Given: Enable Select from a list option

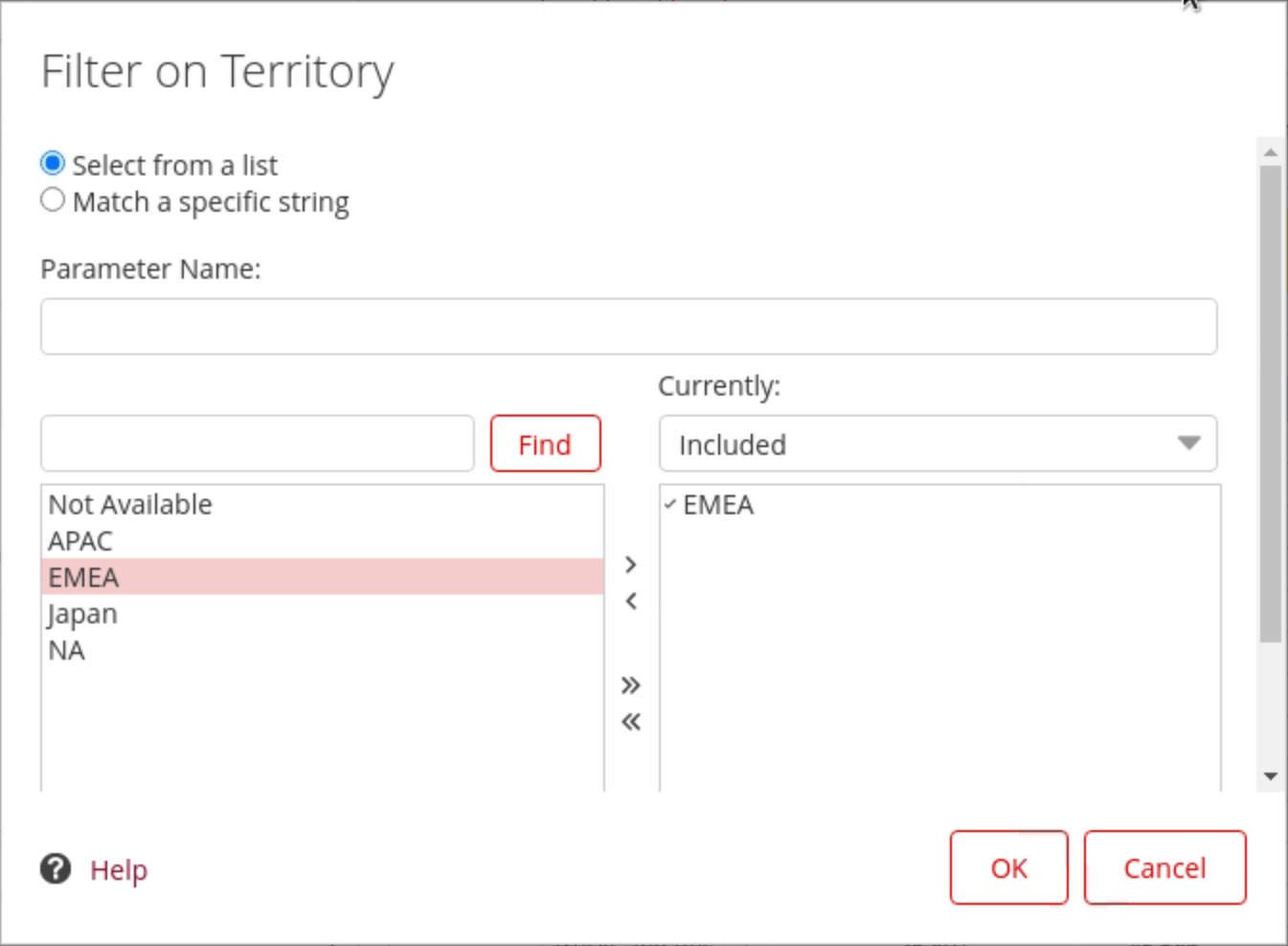Looking at the screenshot, I should pyautogui.click(x=53, y=164).
